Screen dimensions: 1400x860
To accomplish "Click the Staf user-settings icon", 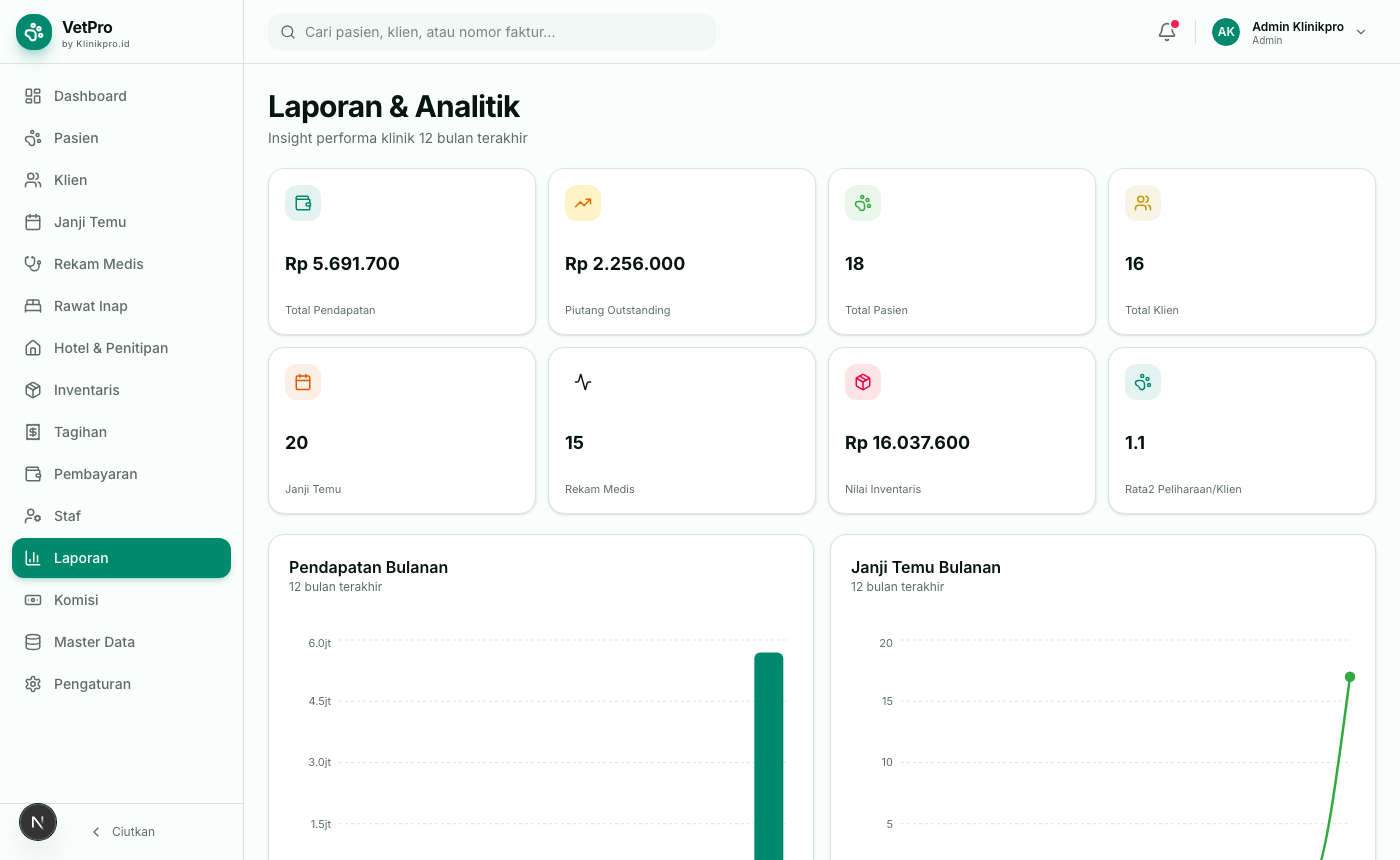I will pos(33,516).
